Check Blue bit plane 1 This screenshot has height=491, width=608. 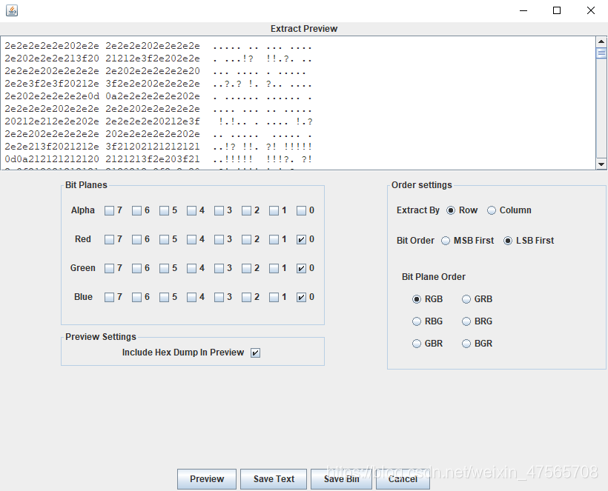pos(274,297)
